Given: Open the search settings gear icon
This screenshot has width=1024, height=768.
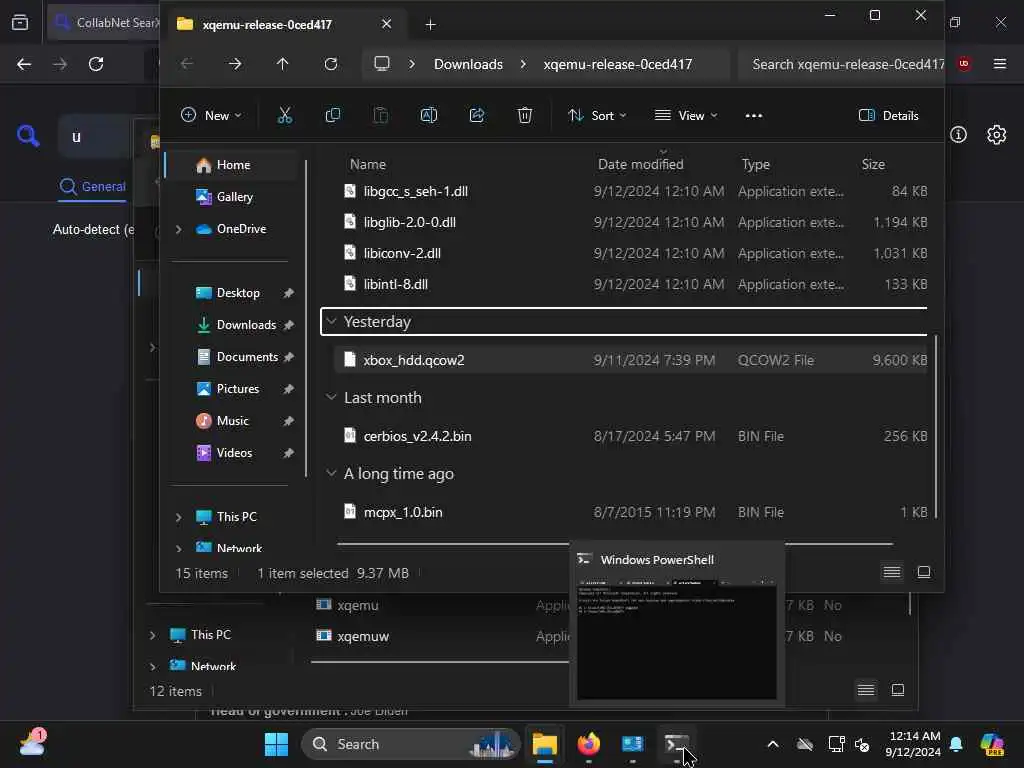Looking at the screenshot, I should pyautogui.click(x=996, y=135).
